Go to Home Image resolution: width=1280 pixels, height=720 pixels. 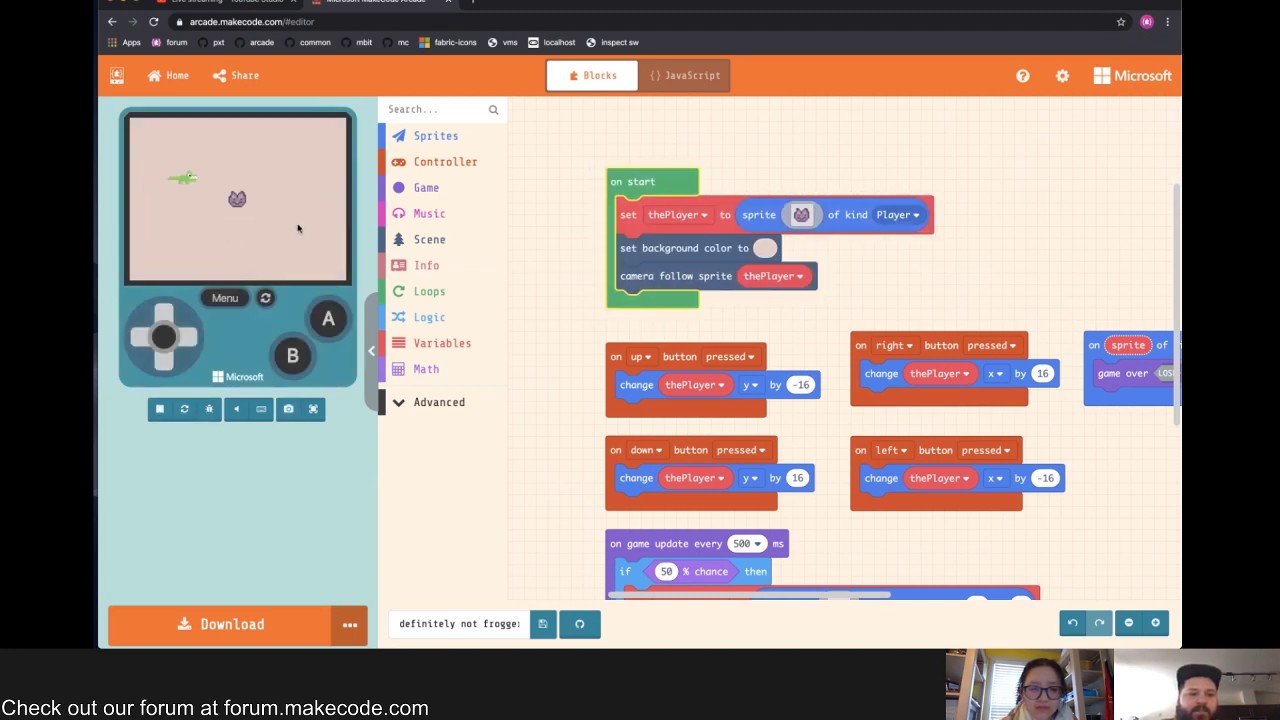coord(168,76)
